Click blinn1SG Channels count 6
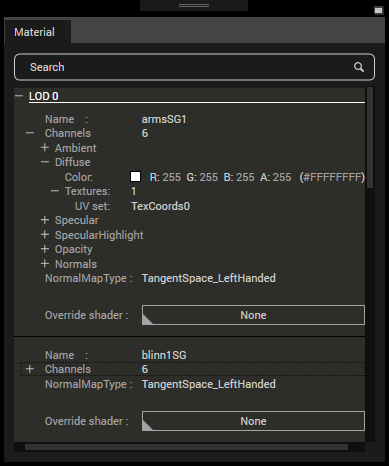Image resolution: width=389 pixels, height=466 pixels. click(145, 369)
